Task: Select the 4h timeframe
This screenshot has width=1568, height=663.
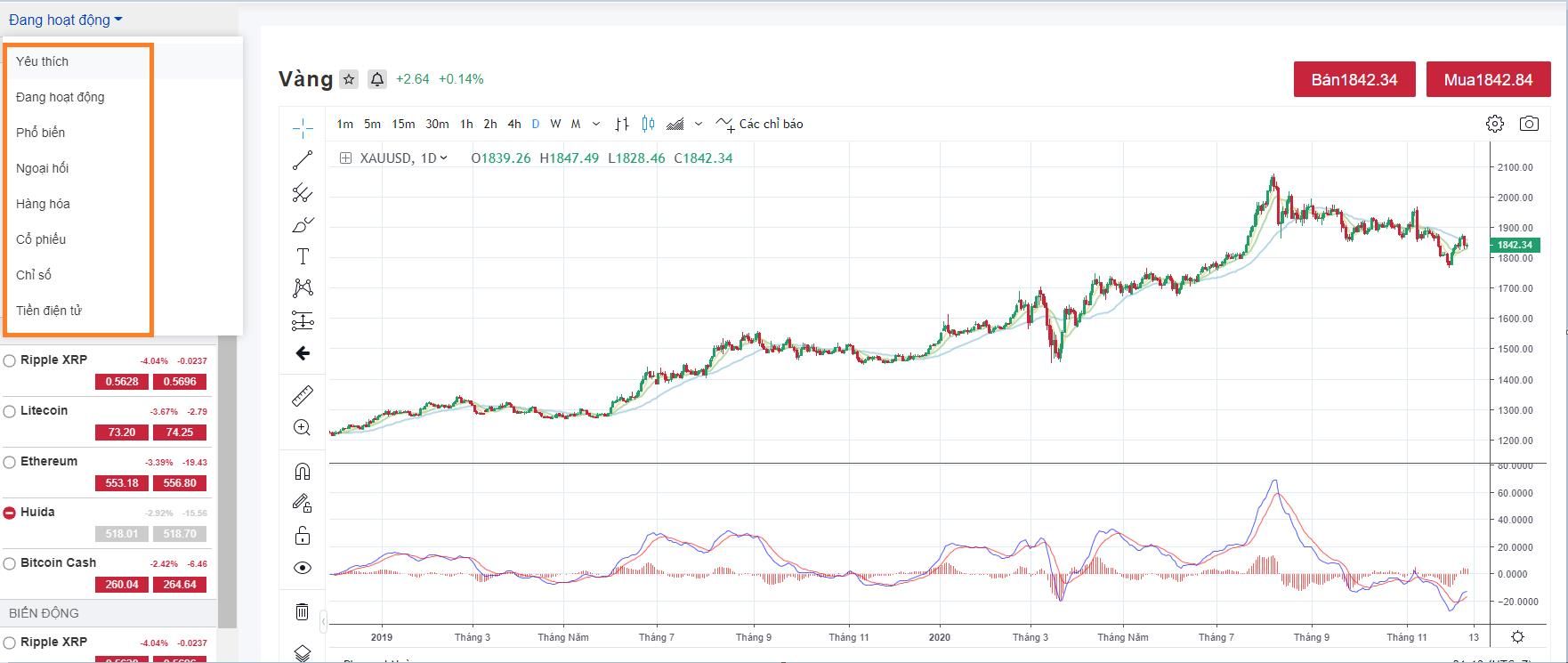Action: [514, 124]
